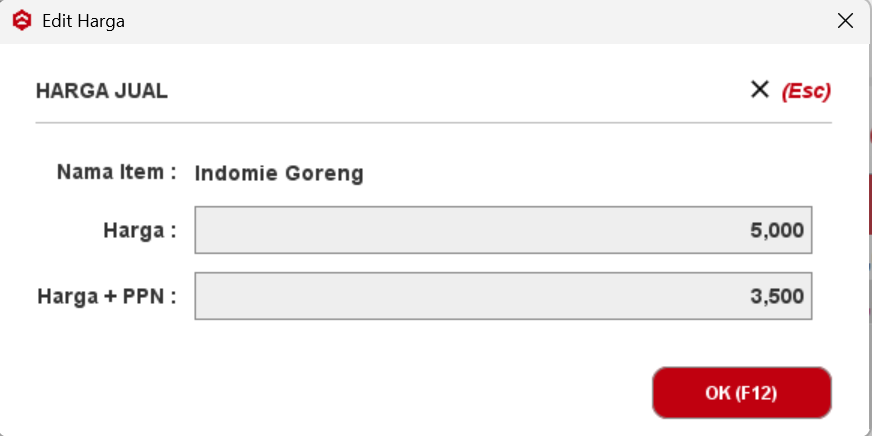Click the red (Esc) label
Viewport: 872px width, 436px height.
click(806, 91)
